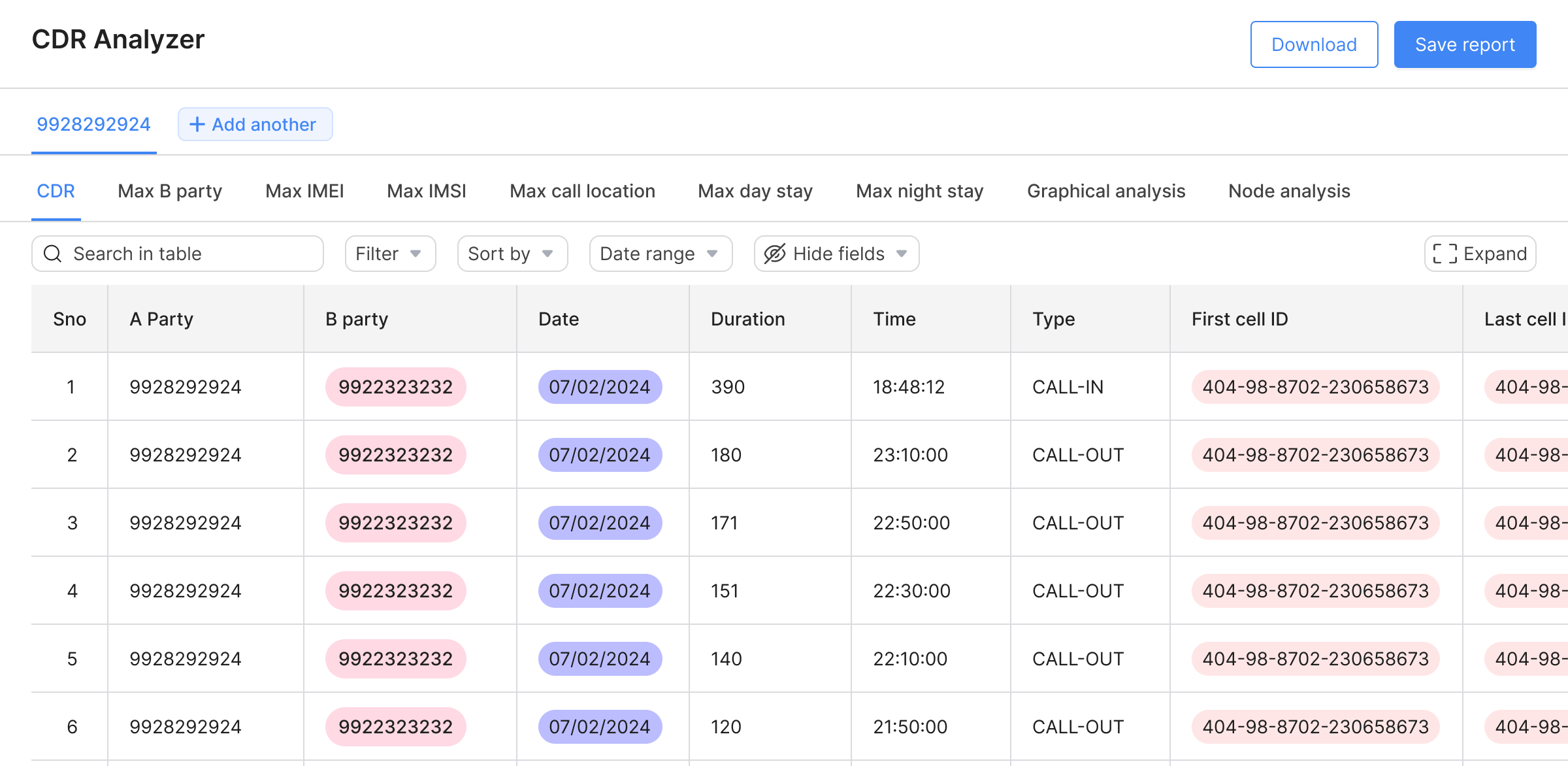
Task: Click time 22:30:00
Action: 911,591
